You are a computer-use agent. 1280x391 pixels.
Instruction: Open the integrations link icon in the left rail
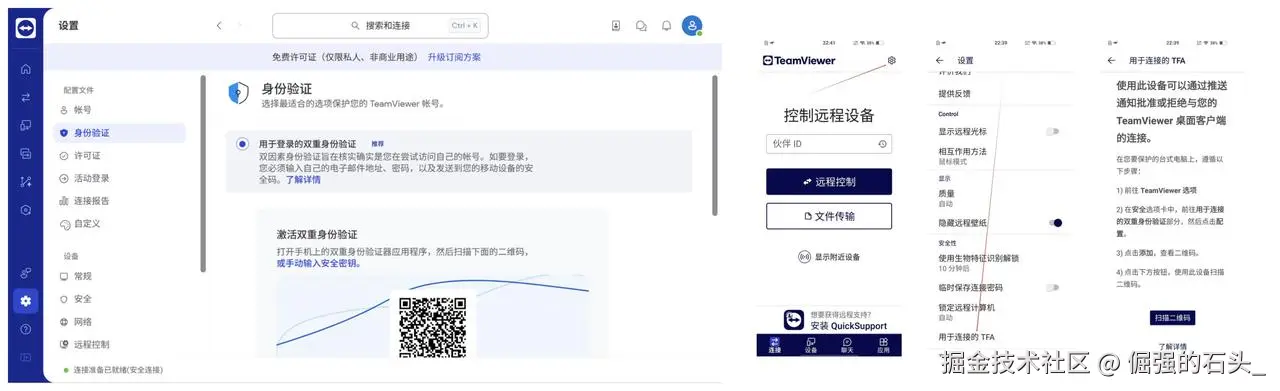click(x=26, y=273)
